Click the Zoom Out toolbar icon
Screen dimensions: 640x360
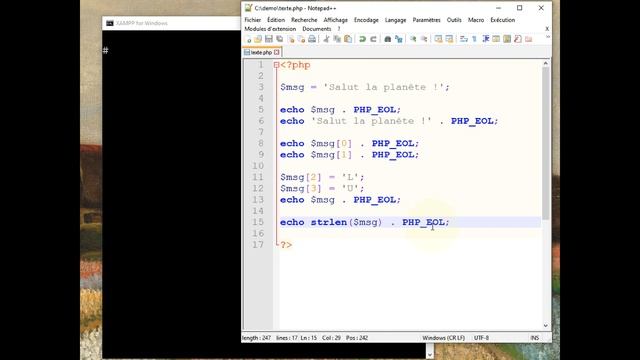(x=424, y=39)
